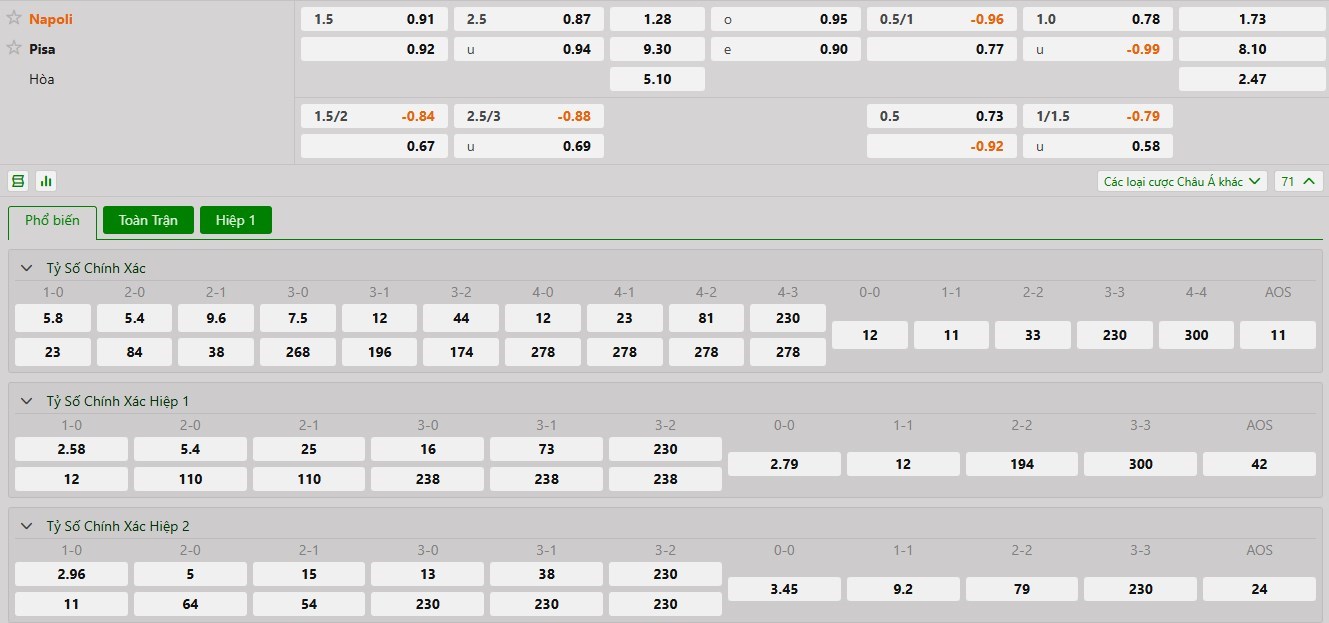This screenshot has height=623, width=1329.
Task: Select odd goals 'o' at 0.95
Action: (x=786, y=19)
